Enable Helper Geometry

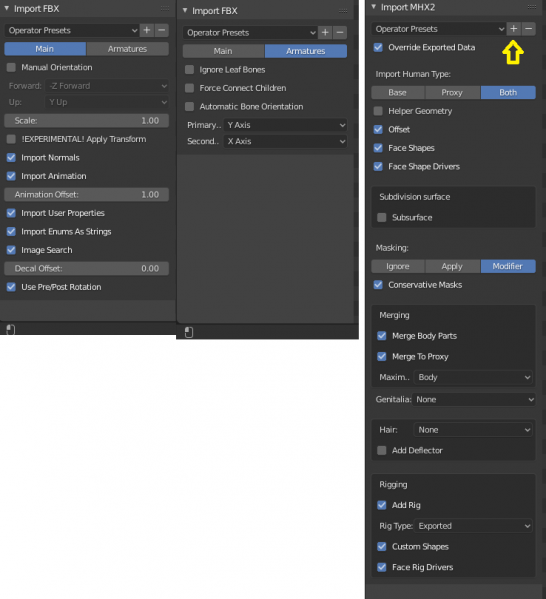pyautogui.click(x=378, y=111)
